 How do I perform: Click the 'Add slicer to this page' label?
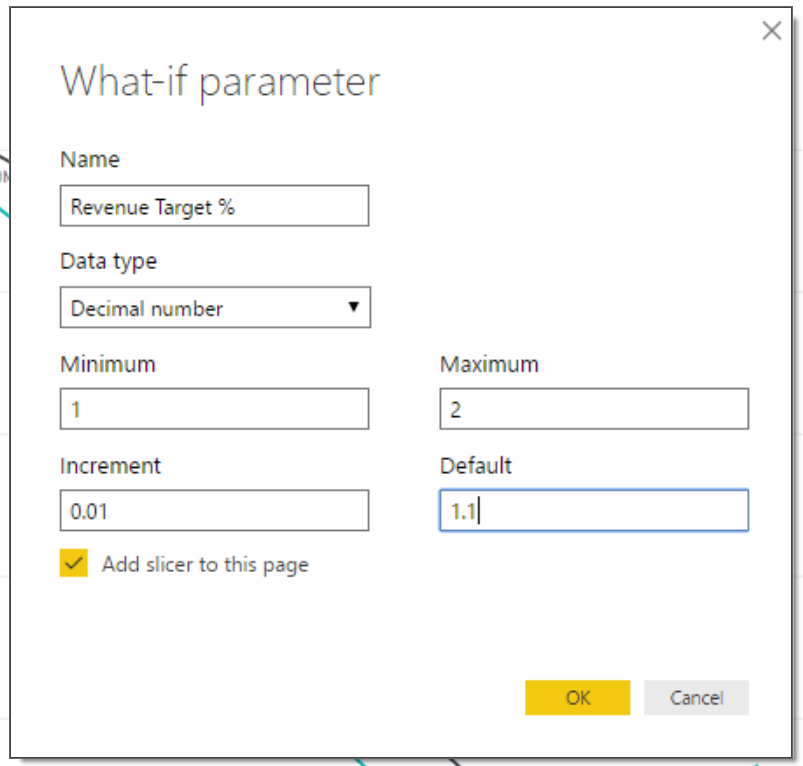click(205, 565)
